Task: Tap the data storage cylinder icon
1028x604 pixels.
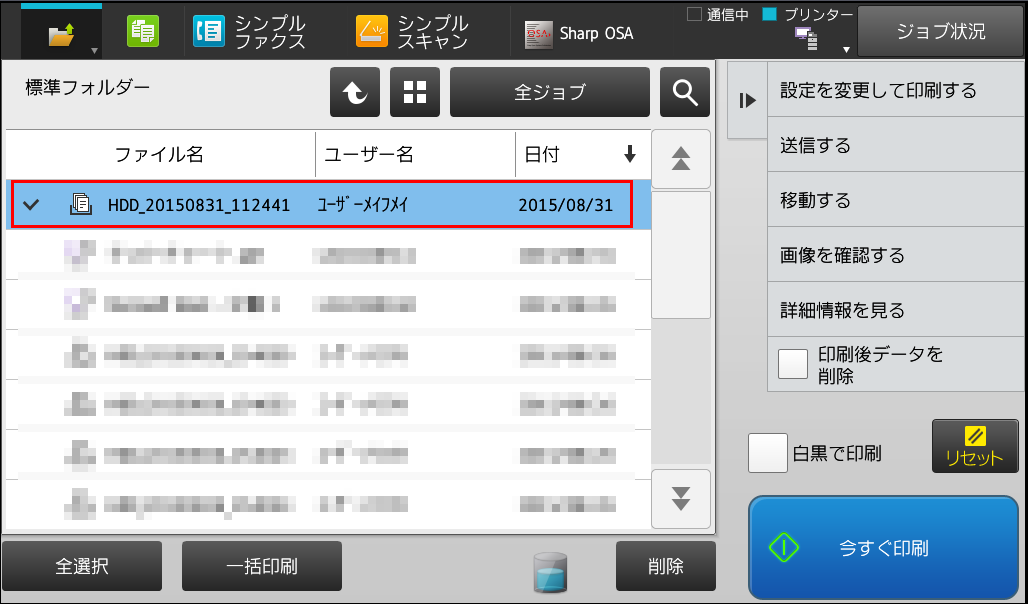Action: pyautogui.click(x=550, y=573)
